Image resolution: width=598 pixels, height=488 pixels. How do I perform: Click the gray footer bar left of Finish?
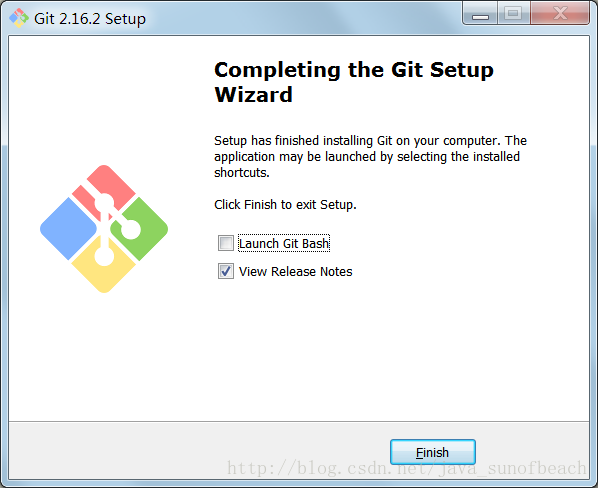coord(198,450)
